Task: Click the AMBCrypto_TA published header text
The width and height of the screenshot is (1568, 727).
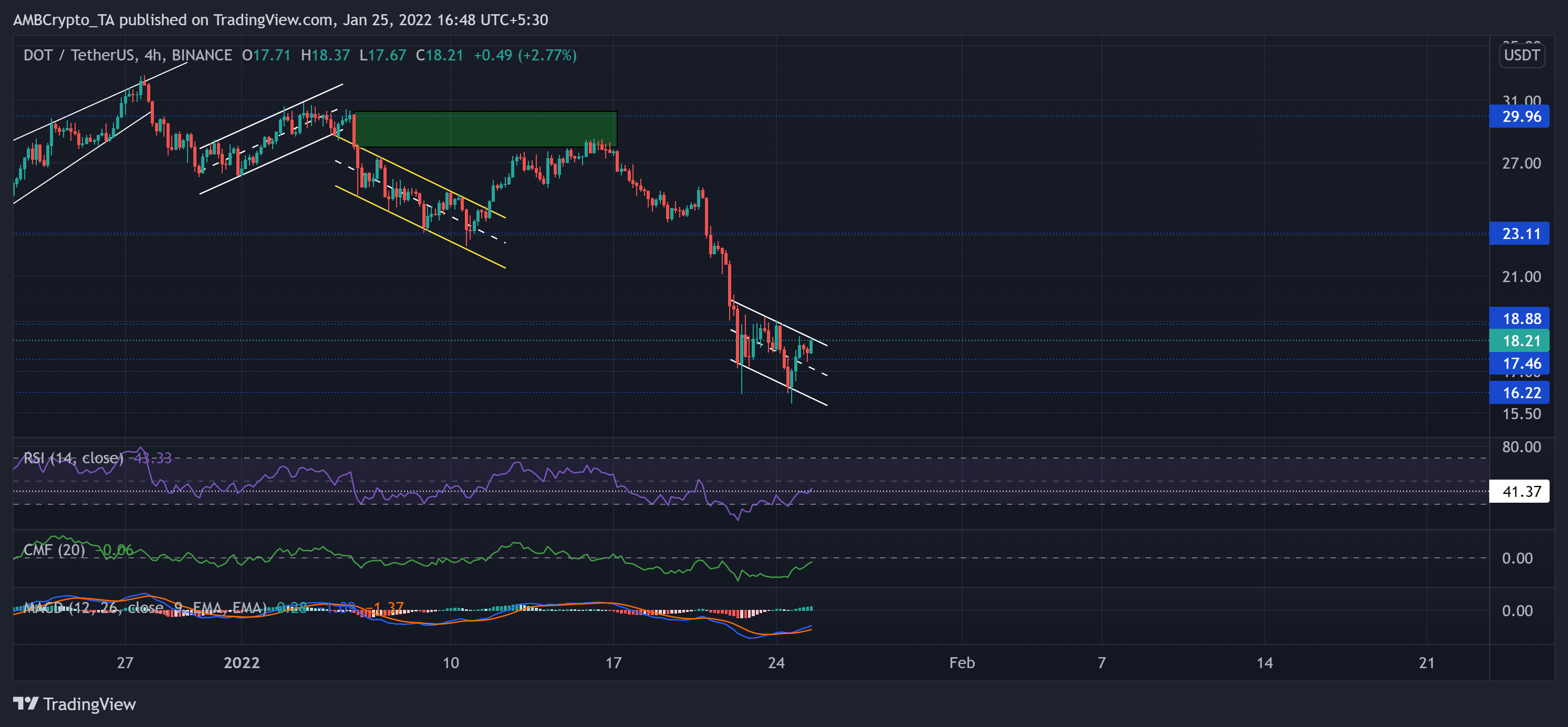Action: point(281,20)
